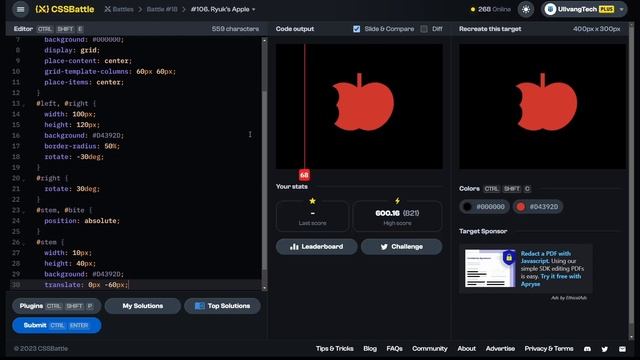
Task: Open the hamburger menu
Action: (20, 9)
